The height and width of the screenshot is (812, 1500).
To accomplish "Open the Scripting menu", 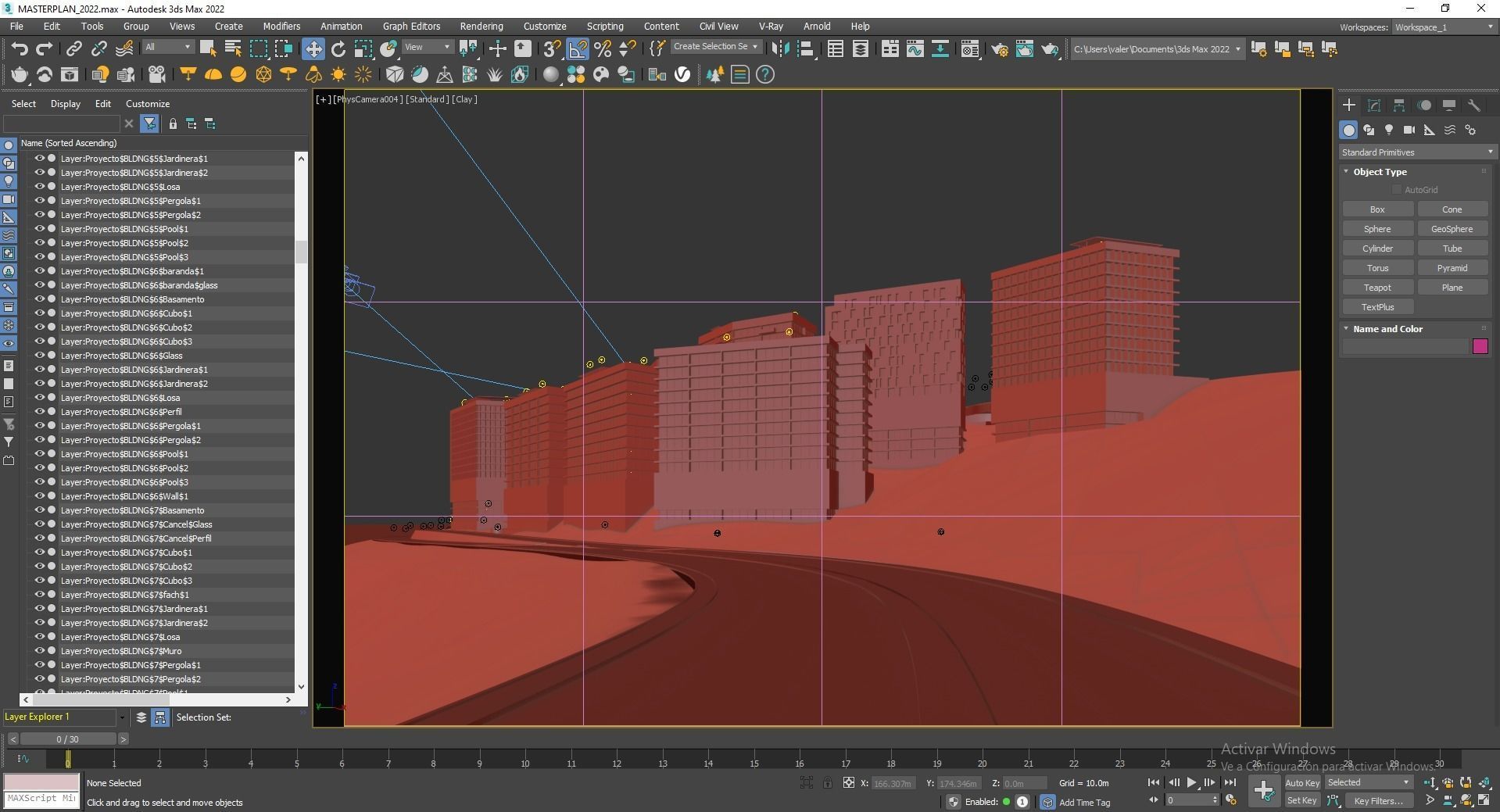I will 605,26.
